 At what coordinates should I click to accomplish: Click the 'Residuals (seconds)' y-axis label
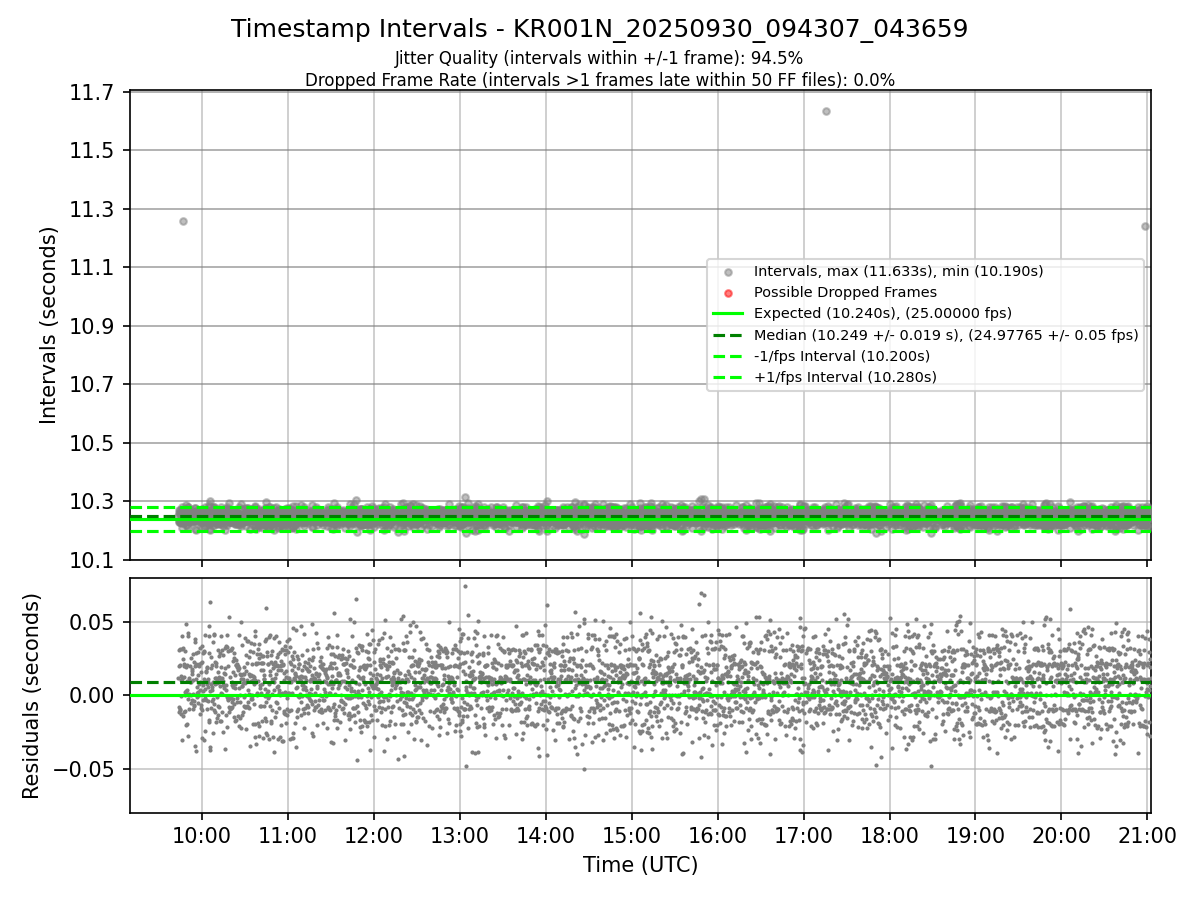pos(31,696)
